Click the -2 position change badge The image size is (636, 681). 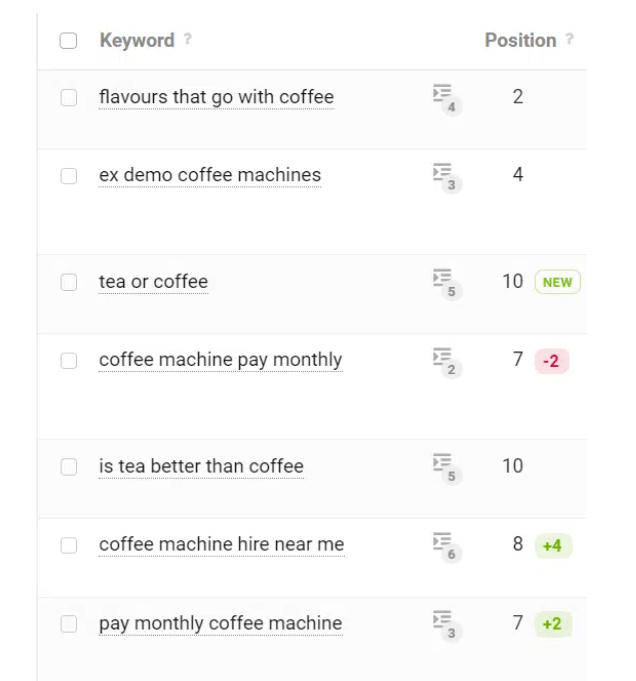click(x=551, y=361)
